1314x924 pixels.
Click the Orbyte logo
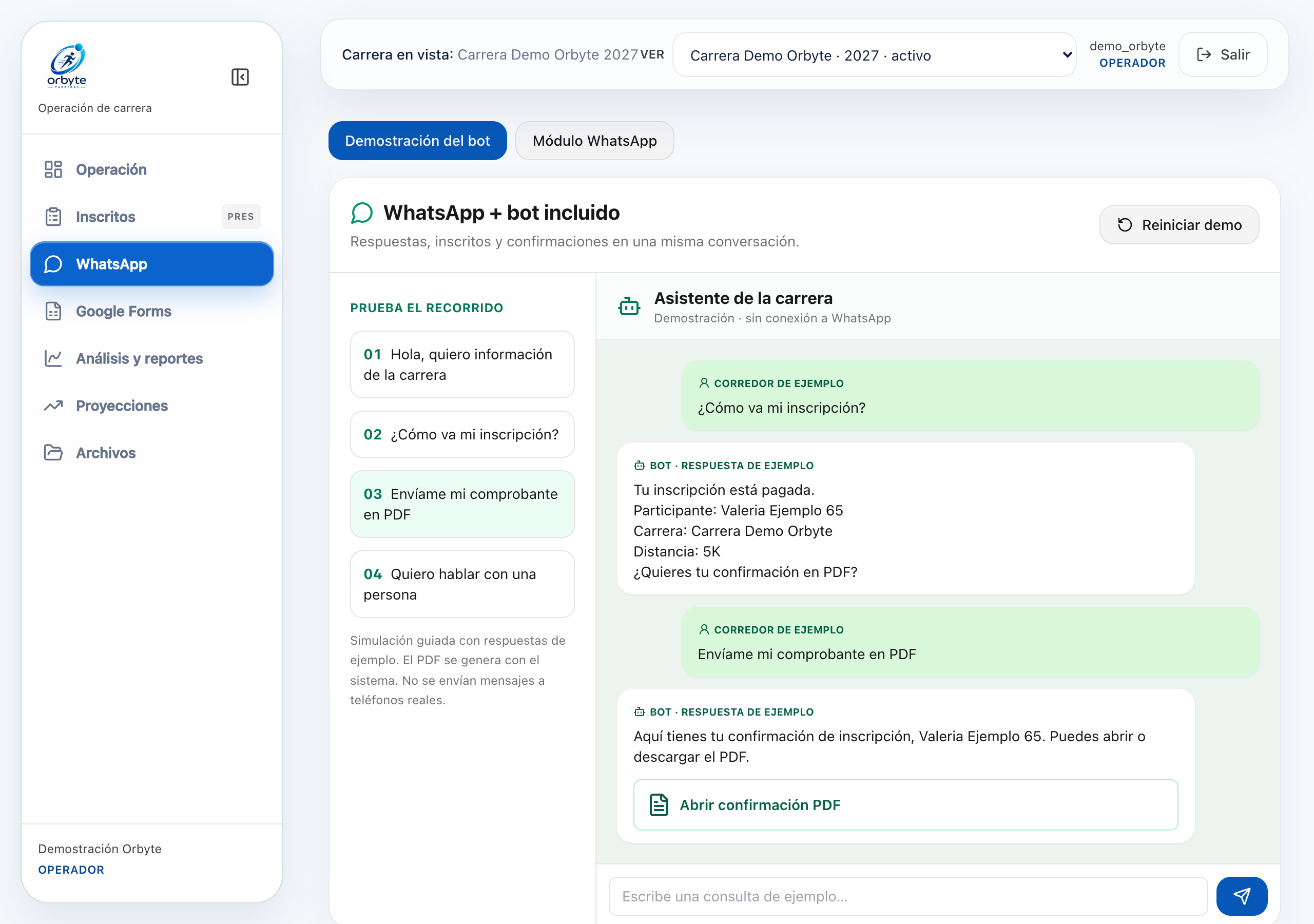pyautogui.click(x=67, y=66)
